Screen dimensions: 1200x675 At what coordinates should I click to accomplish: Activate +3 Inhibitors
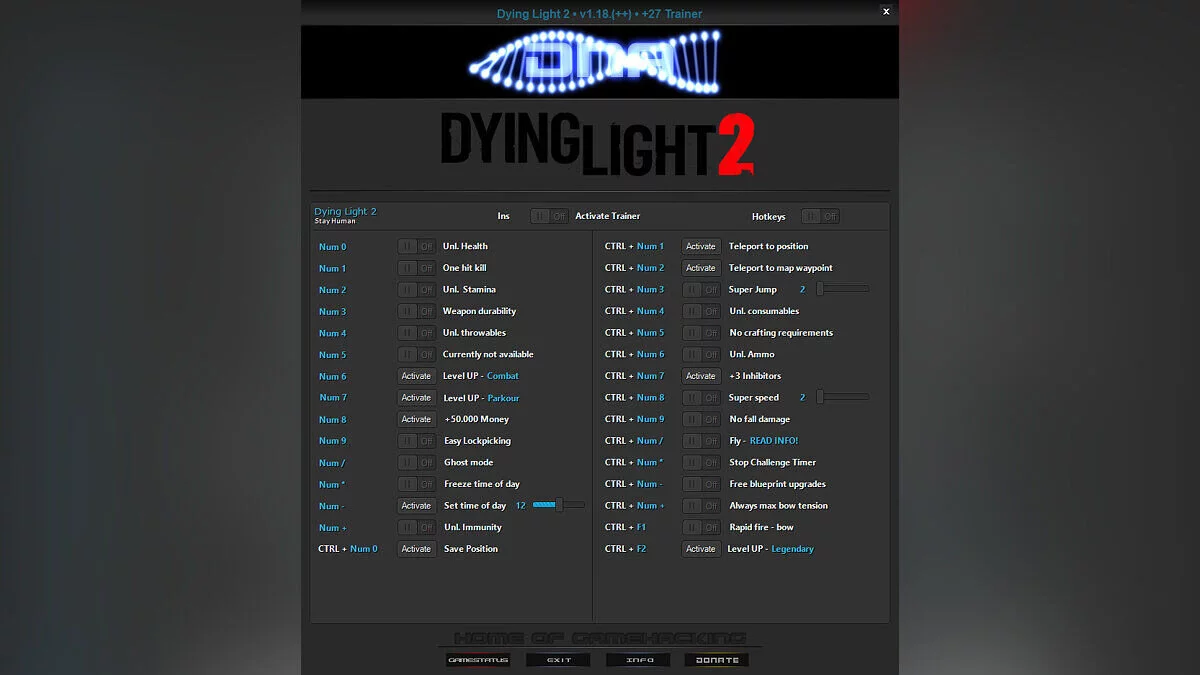point(701,376)
